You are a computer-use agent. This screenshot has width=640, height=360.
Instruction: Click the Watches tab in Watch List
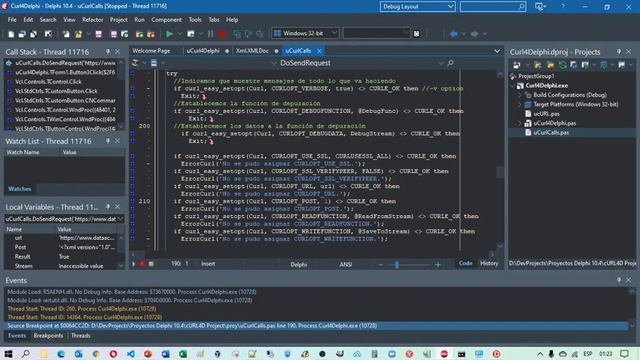20,189
